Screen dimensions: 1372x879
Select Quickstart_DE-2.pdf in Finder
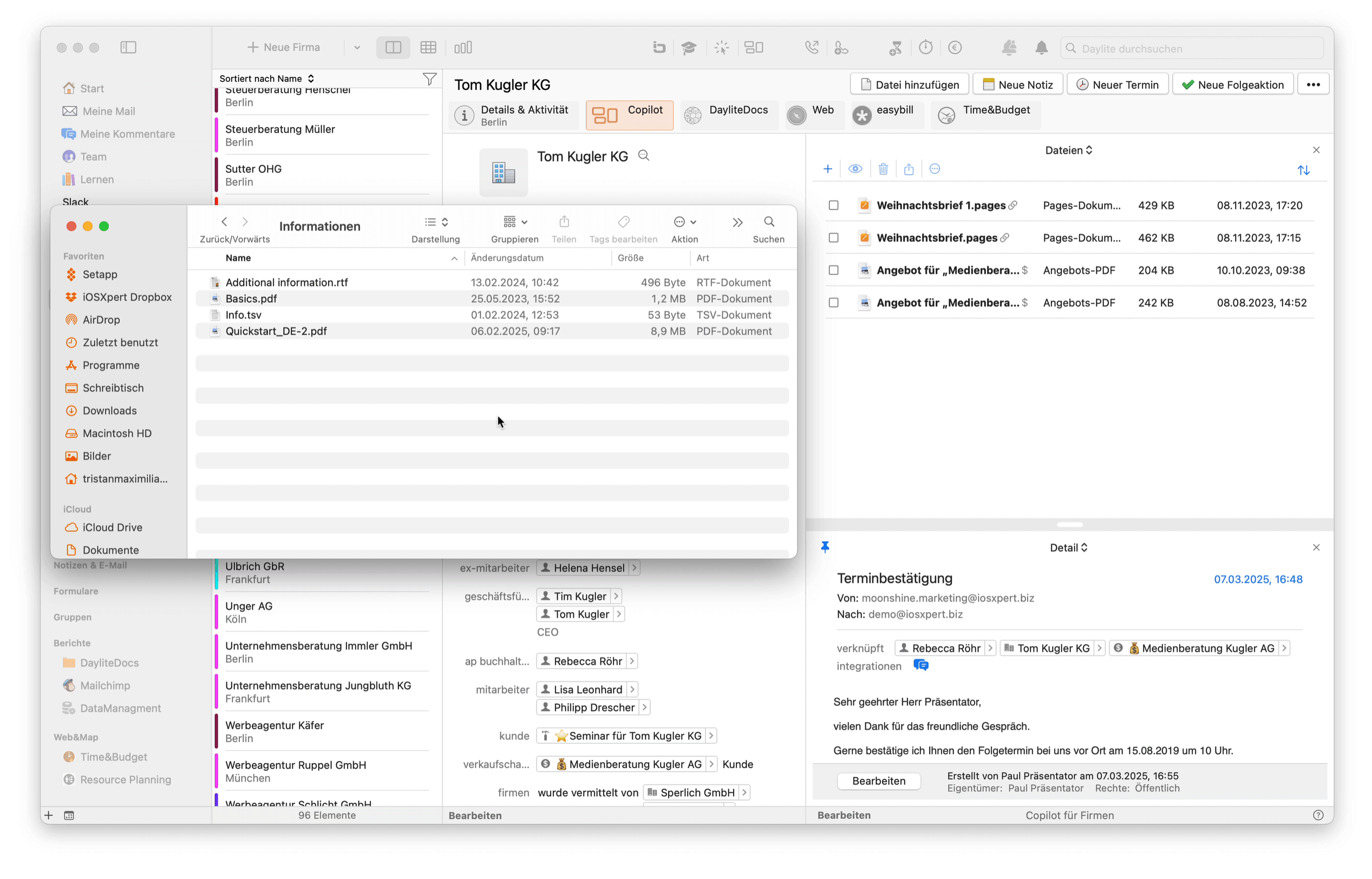[x=492, y=331]
